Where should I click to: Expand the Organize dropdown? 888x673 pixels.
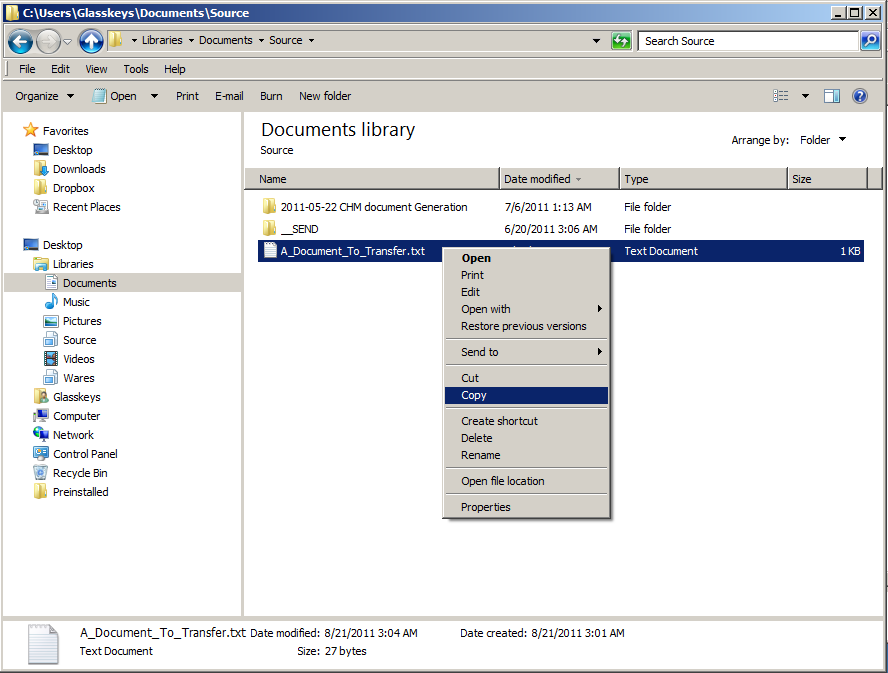(44, 96)
